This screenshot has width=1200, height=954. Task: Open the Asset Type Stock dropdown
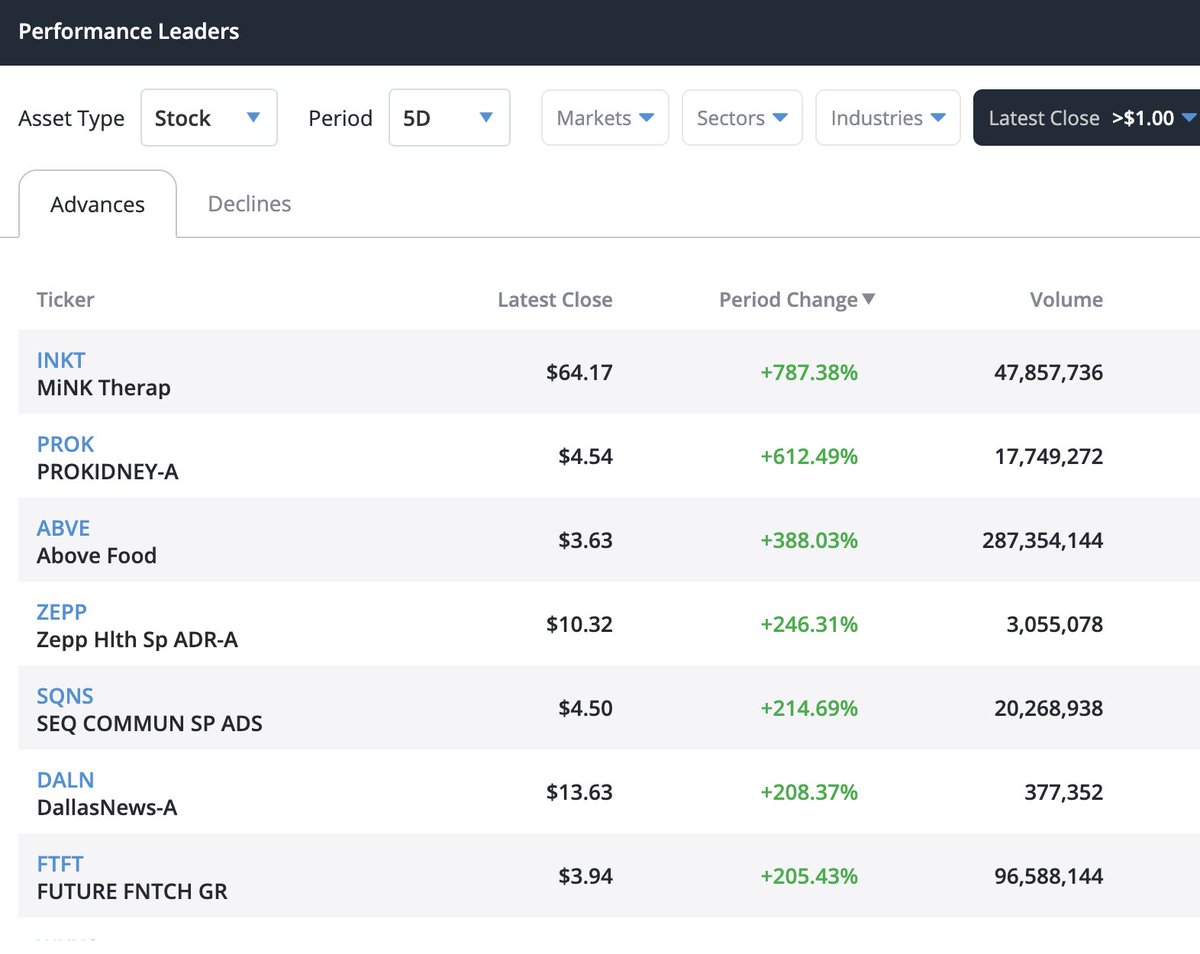tap(209, 118)
